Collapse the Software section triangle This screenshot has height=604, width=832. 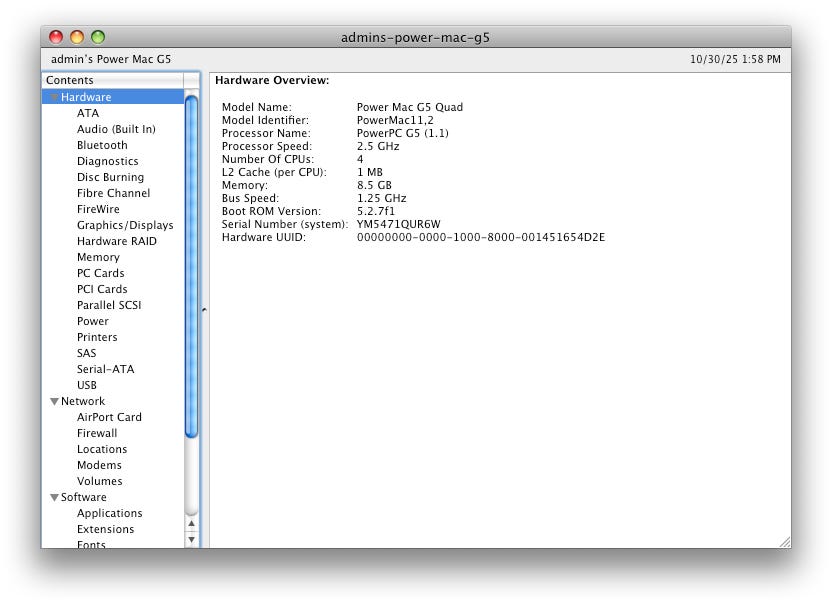54,498
